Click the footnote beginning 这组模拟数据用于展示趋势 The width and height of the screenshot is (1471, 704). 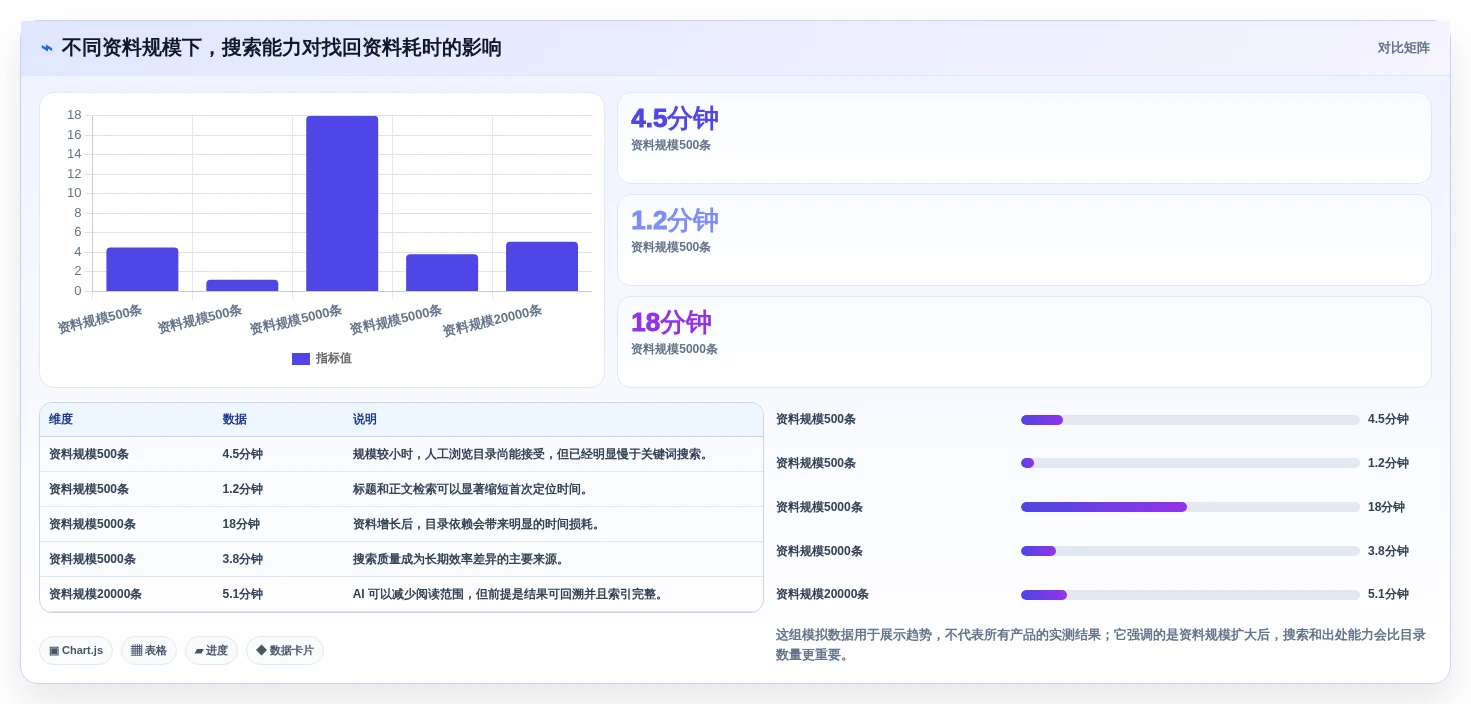click(x=1101, y=645)
